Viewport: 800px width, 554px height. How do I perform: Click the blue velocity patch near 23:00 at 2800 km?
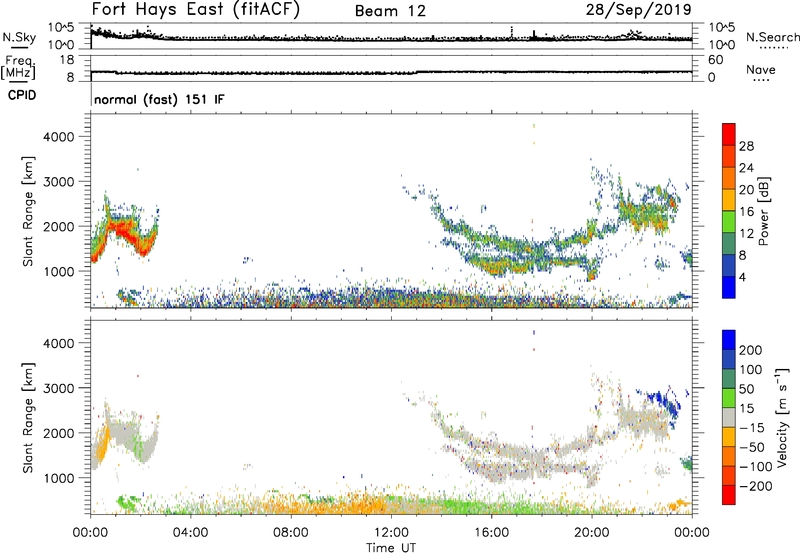pos(663,399)
